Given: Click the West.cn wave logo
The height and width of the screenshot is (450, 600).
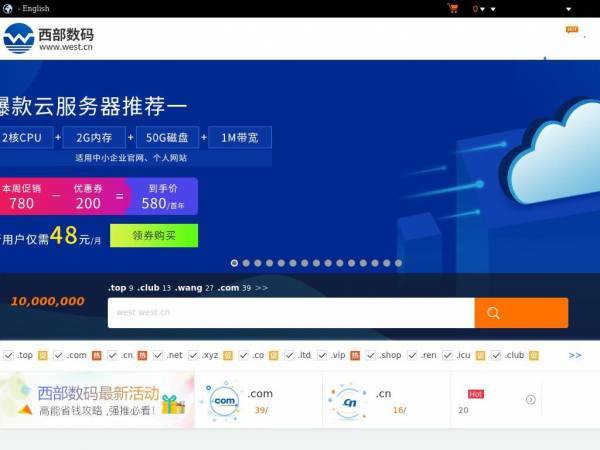Looking at the screenshot, I should 18,38.
